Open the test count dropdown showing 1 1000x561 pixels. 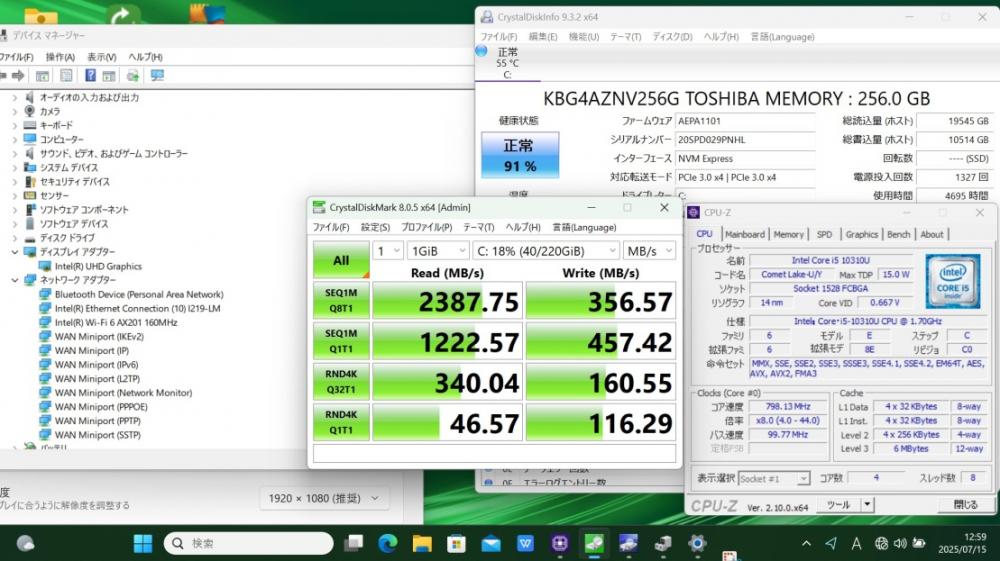(388, 251)
